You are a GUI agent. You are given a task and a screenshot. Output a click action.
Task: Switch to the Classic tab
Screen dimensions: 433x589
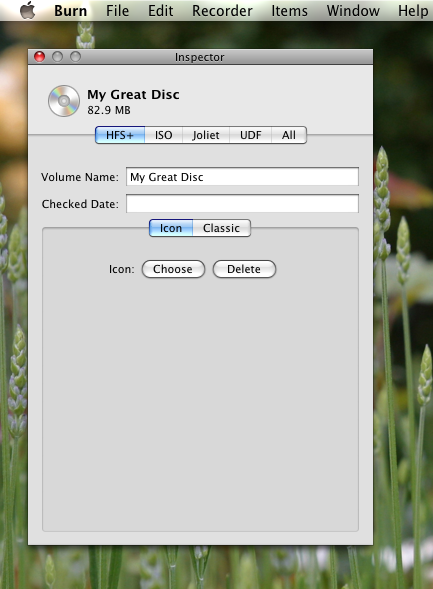pos(222,228)
